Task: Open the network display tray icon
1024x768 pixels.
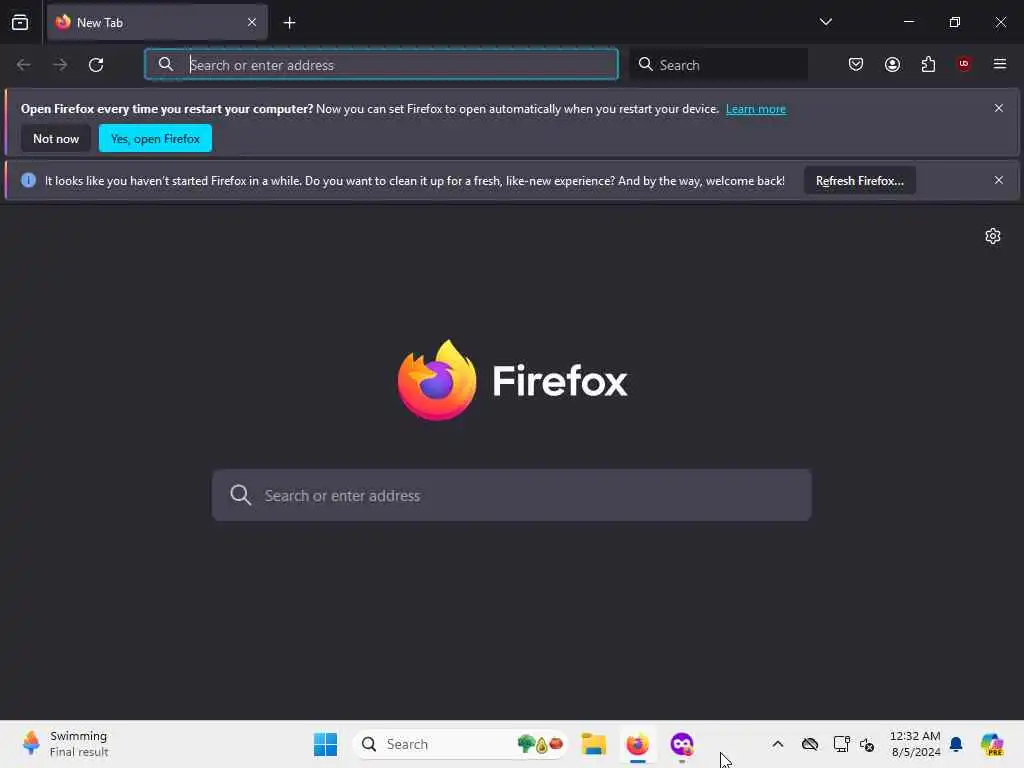Action: (x=841, y=744)
